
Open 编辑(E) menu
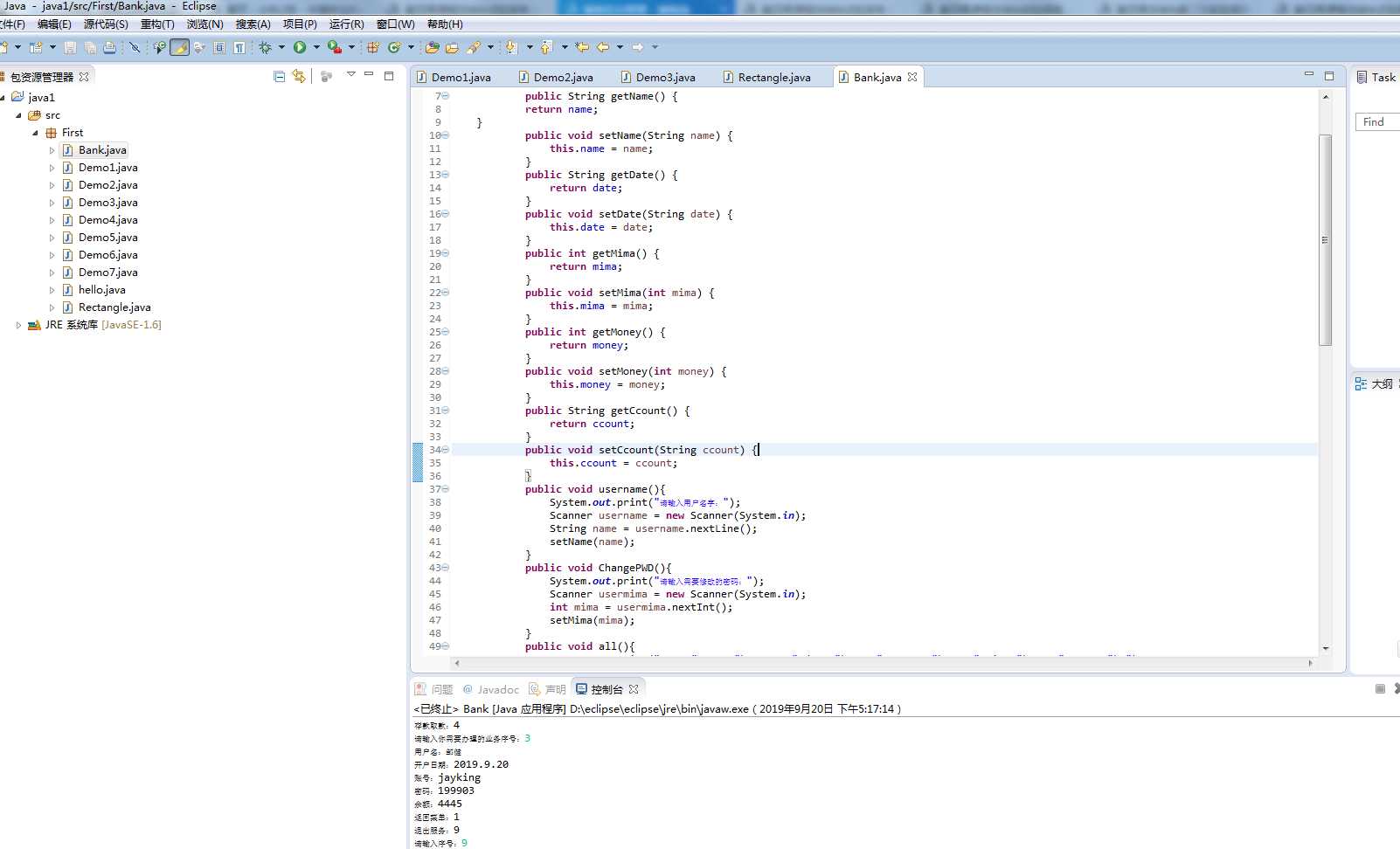[x=54, y=24]
